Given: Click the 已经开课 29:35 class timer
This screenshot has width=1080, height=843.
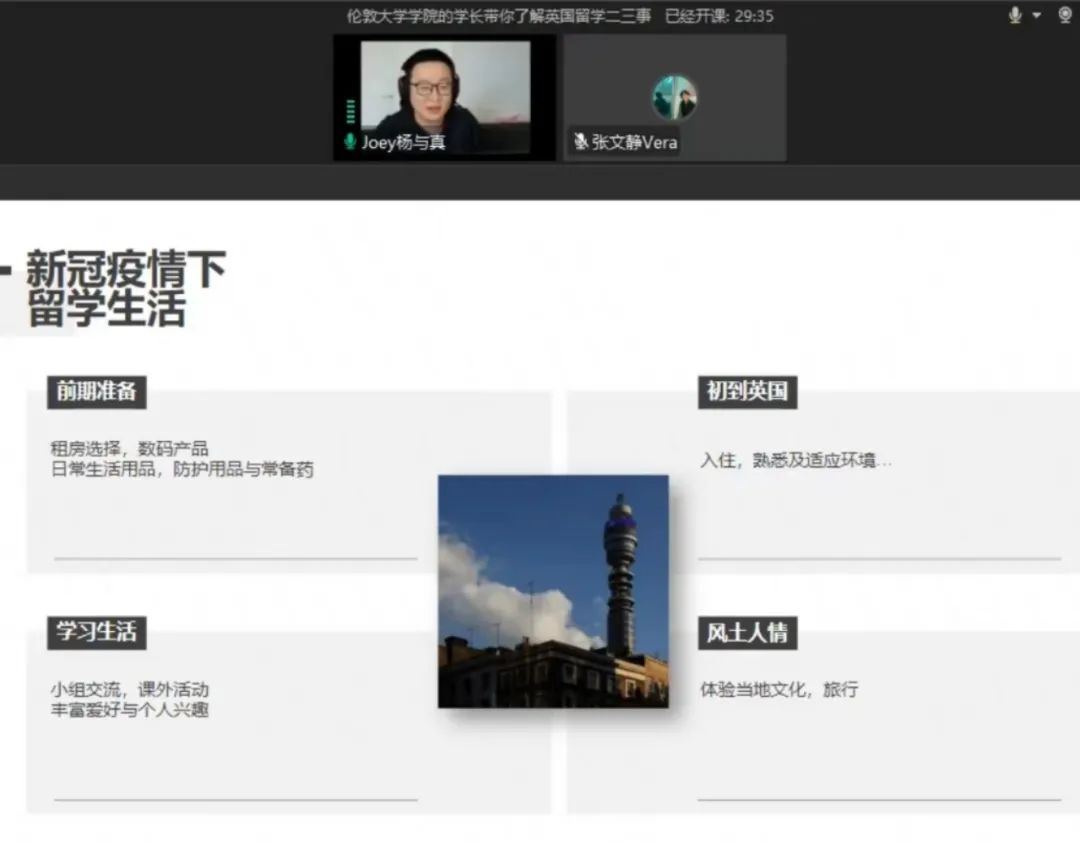Looking at the screenshot, I should 719,16.
